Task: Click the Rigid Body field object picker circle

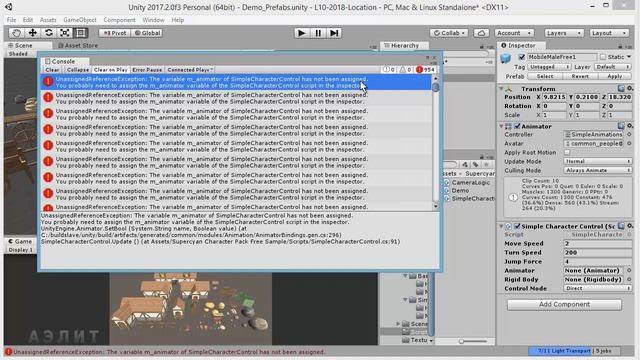Action: pos(629,280)
